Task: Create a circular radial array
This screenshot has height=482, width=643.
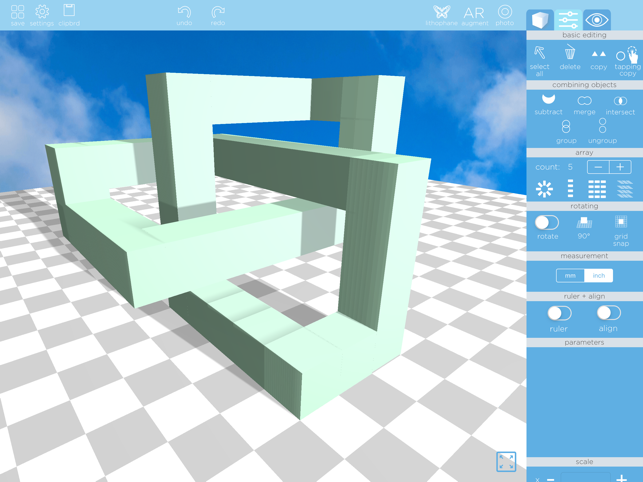Action: click(x=544, y=189)
